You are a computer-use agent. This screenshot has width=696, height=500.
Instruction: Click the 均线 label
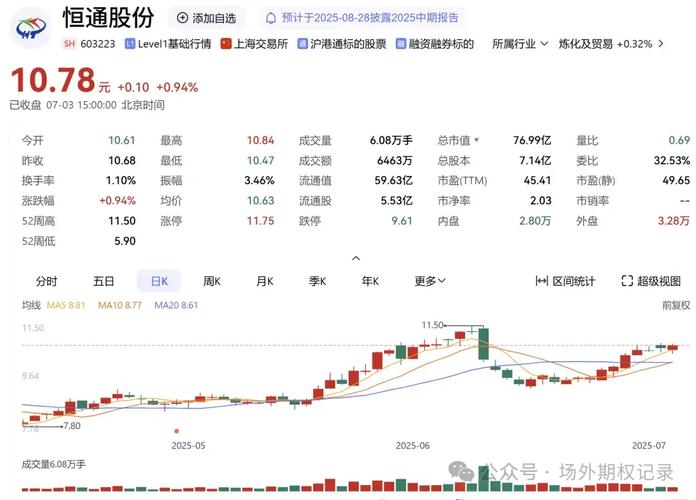click(31, 306)
